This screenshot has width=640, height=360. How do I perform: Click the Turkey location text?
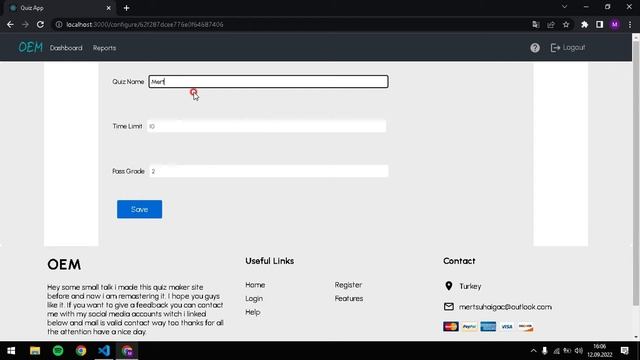point(470,286)
